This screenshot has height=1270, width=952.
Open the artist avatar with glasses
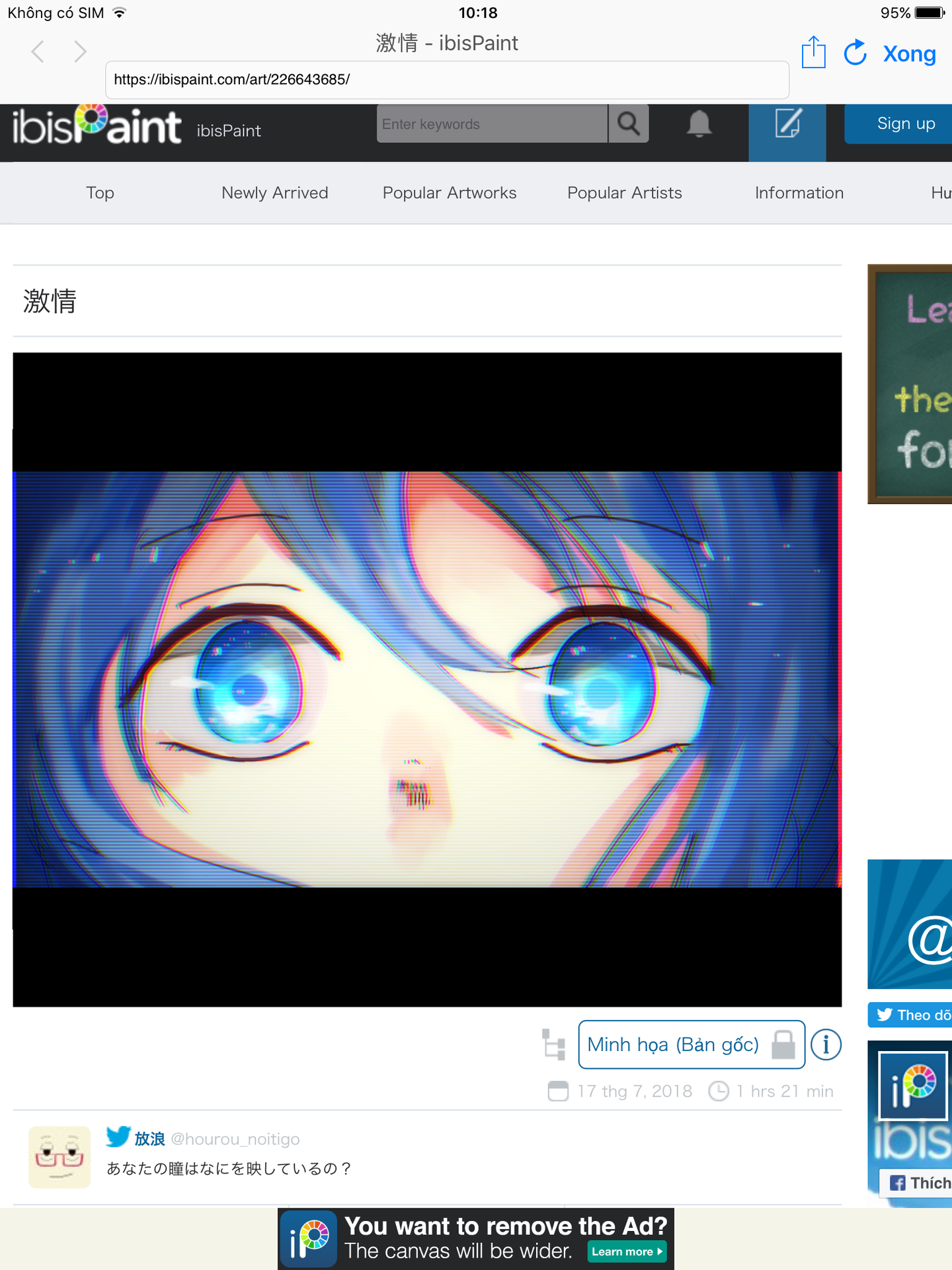59,1157
